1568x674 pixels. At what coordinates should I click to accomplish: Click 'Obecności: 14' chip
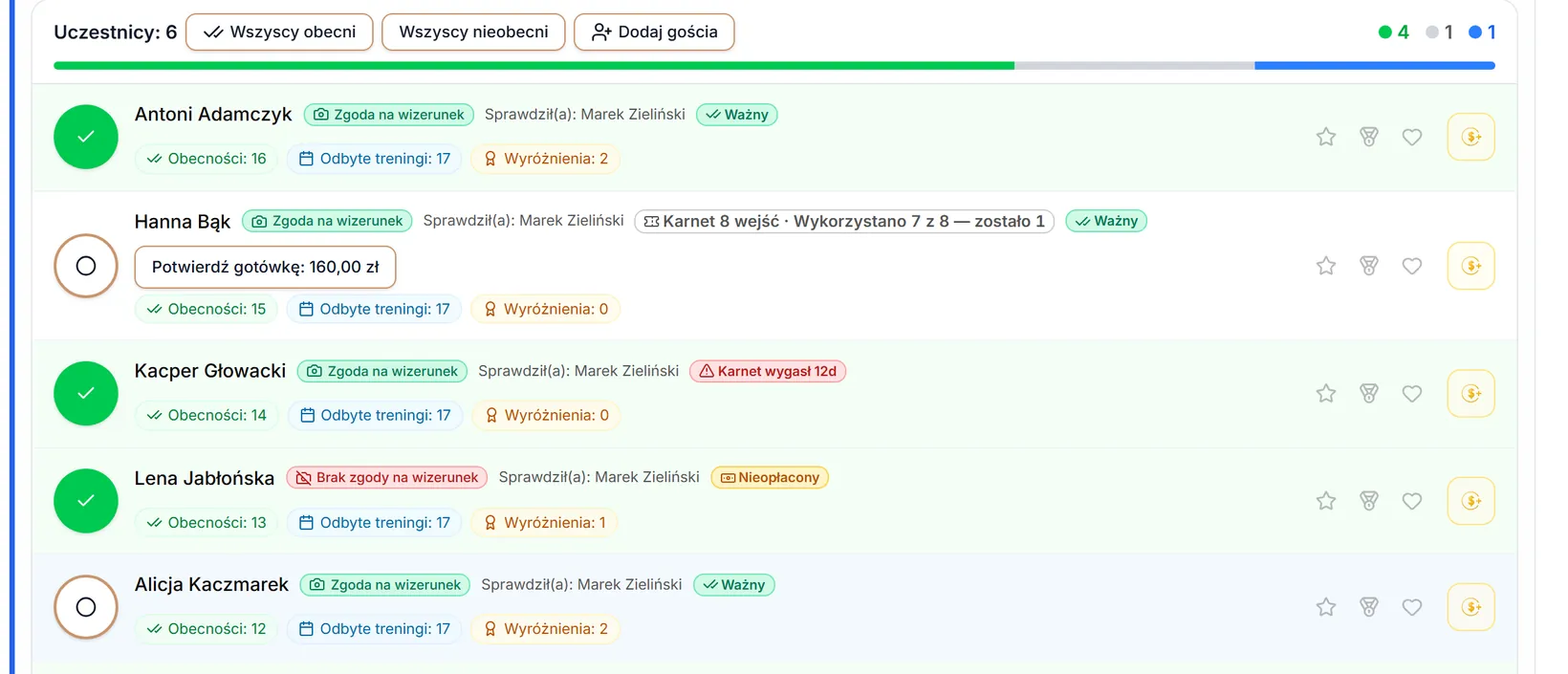207,415
